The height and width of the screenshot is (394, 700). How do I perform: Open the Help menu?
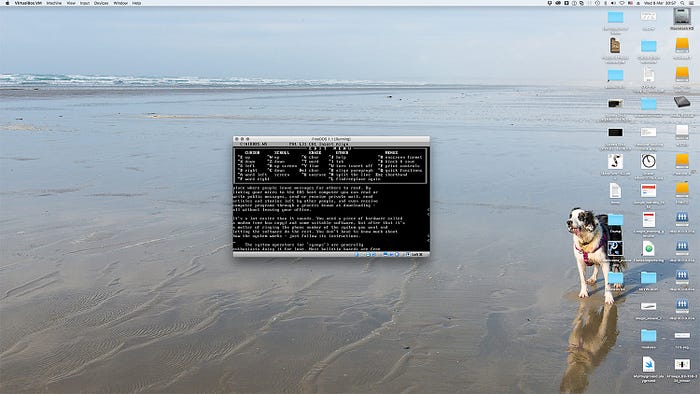point(137,3)
